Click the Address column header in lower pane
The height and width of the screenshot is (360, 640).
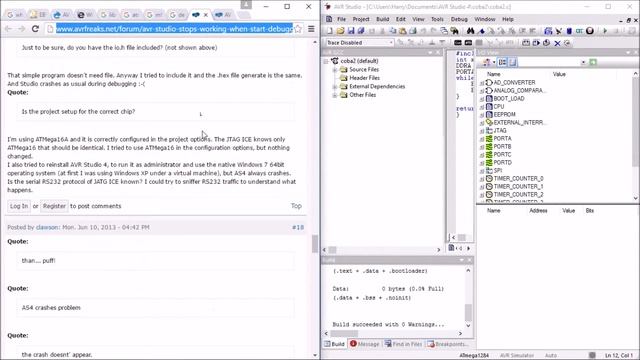tap(538, 211)
